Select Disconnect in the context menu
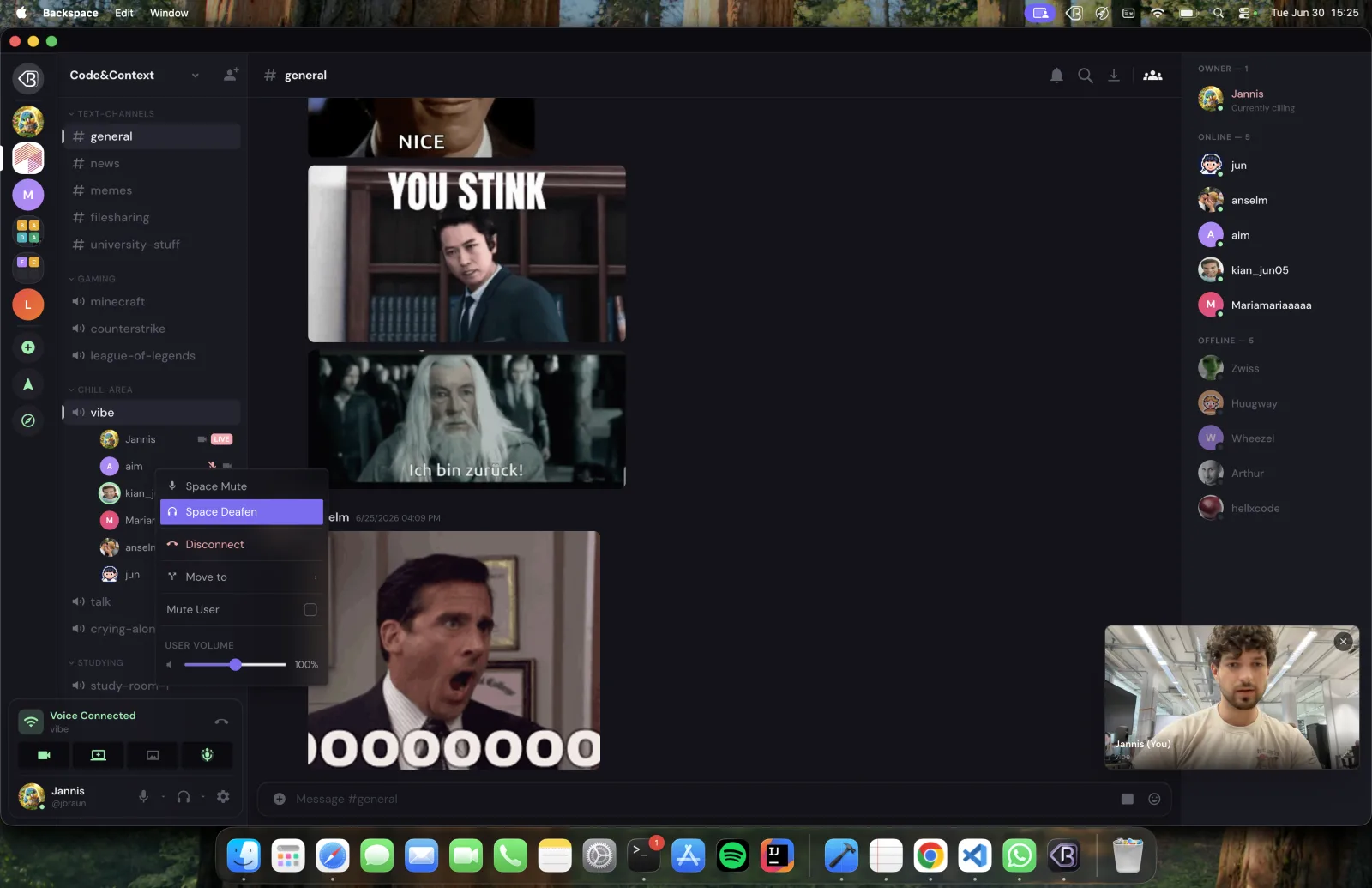 pyautogui.click(x=242, y=544)
